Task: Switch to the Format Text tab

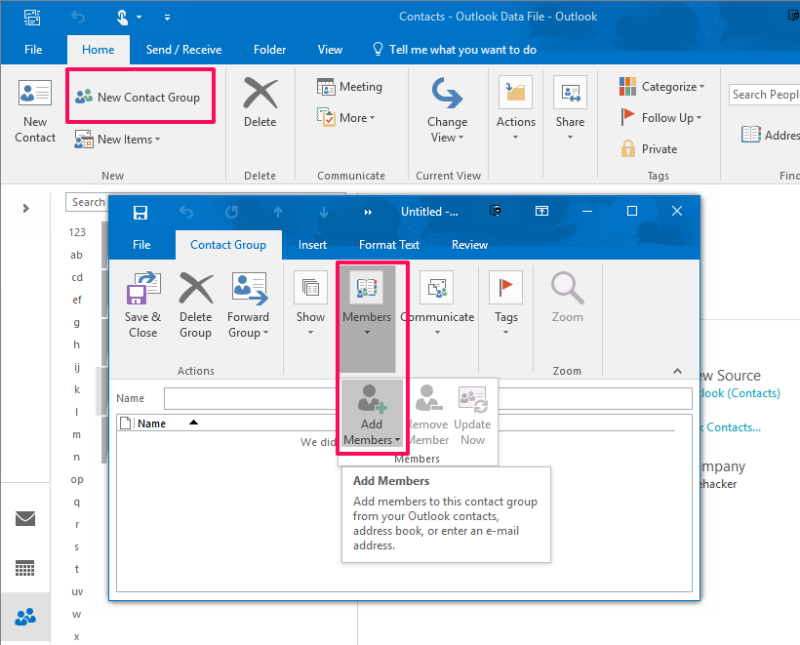Action: [388, 244]
